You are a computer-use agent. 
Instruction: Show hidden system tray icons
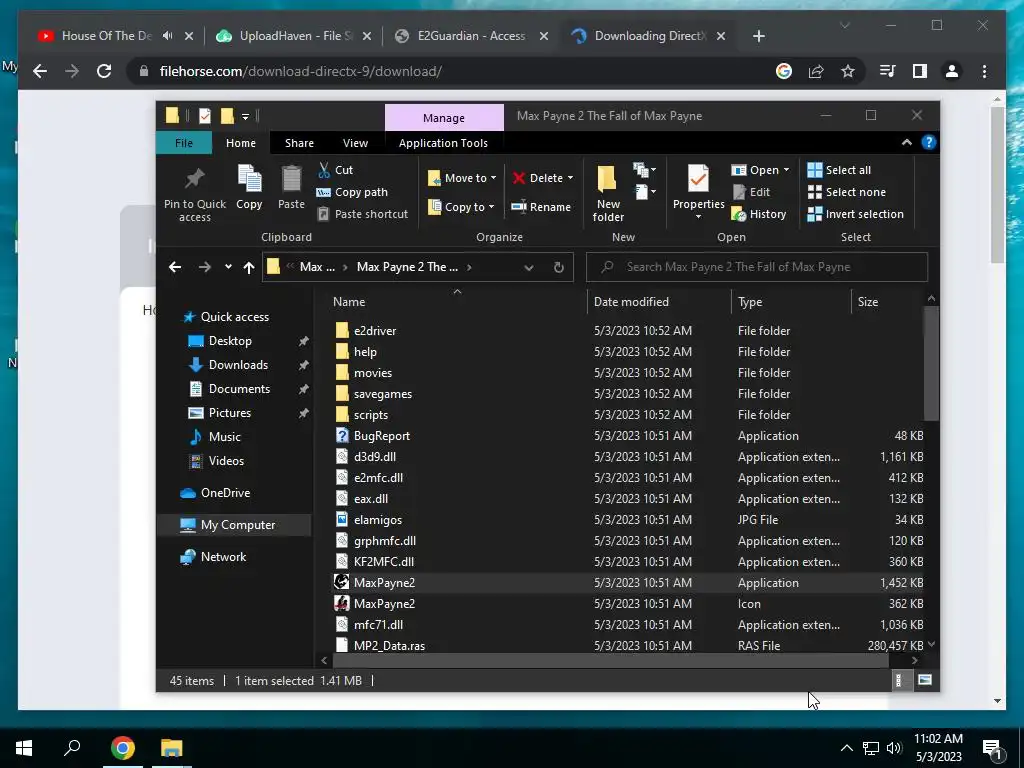point(846,748)
